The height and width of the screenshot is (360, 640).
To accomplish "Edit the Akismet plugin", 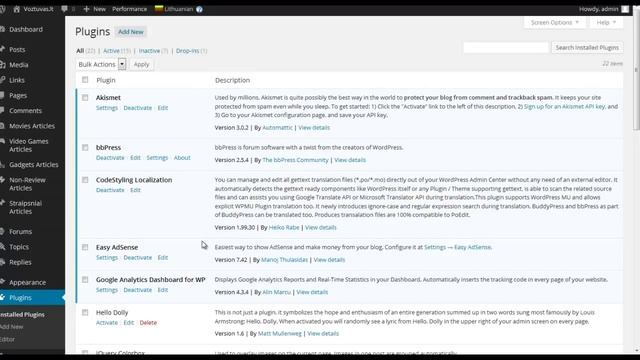I will coord(163,108).
